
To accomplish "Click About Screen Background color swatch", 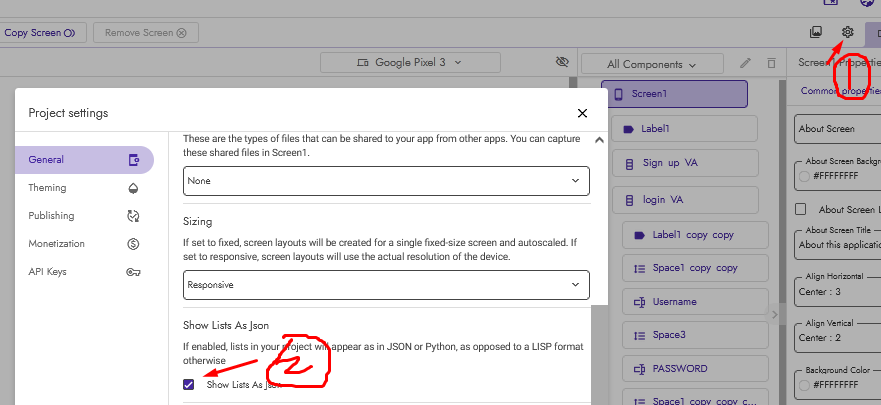I will [x=804, y=176].
